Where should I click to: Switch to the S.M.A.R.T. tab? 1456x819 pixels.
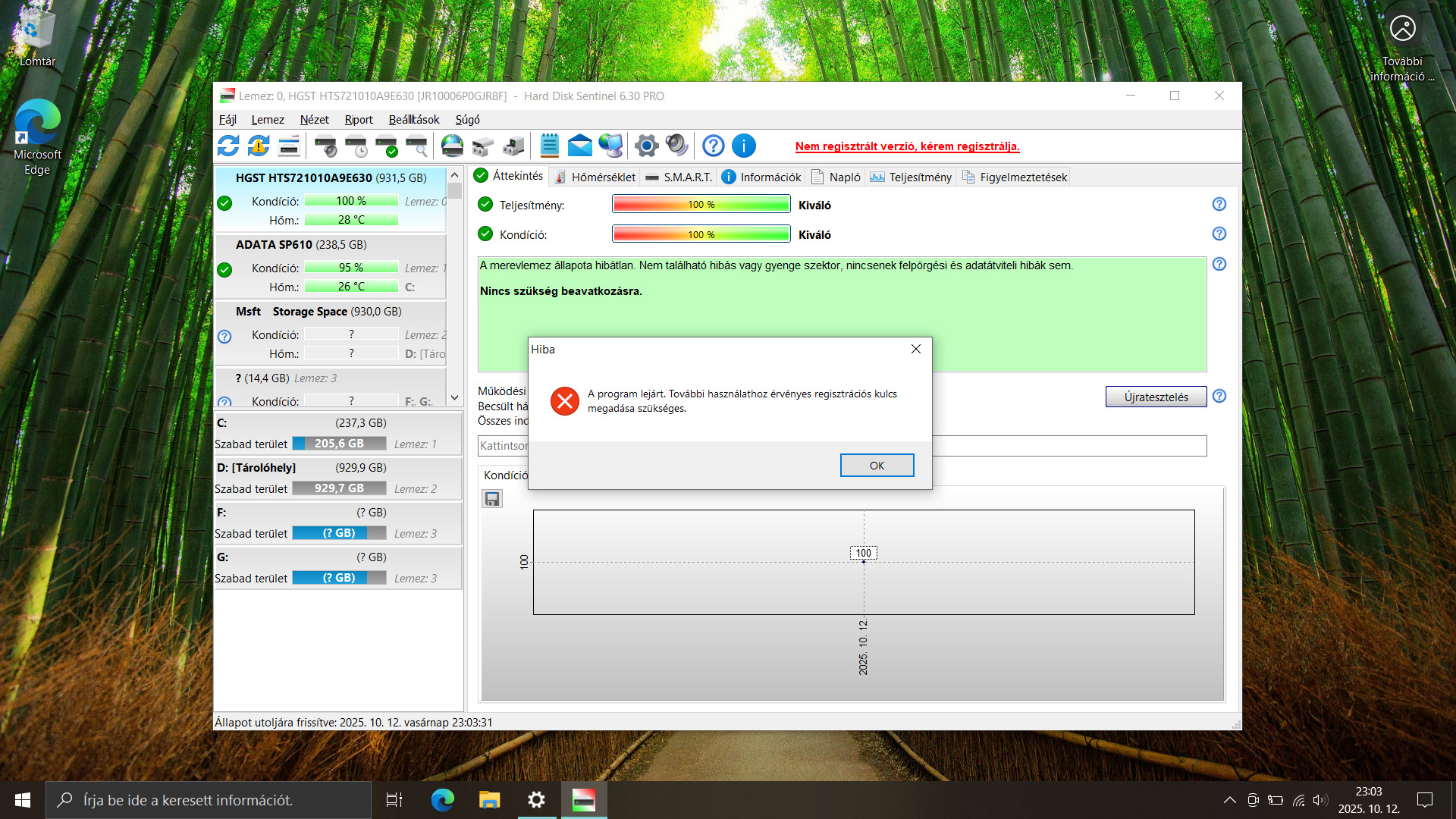679,177
